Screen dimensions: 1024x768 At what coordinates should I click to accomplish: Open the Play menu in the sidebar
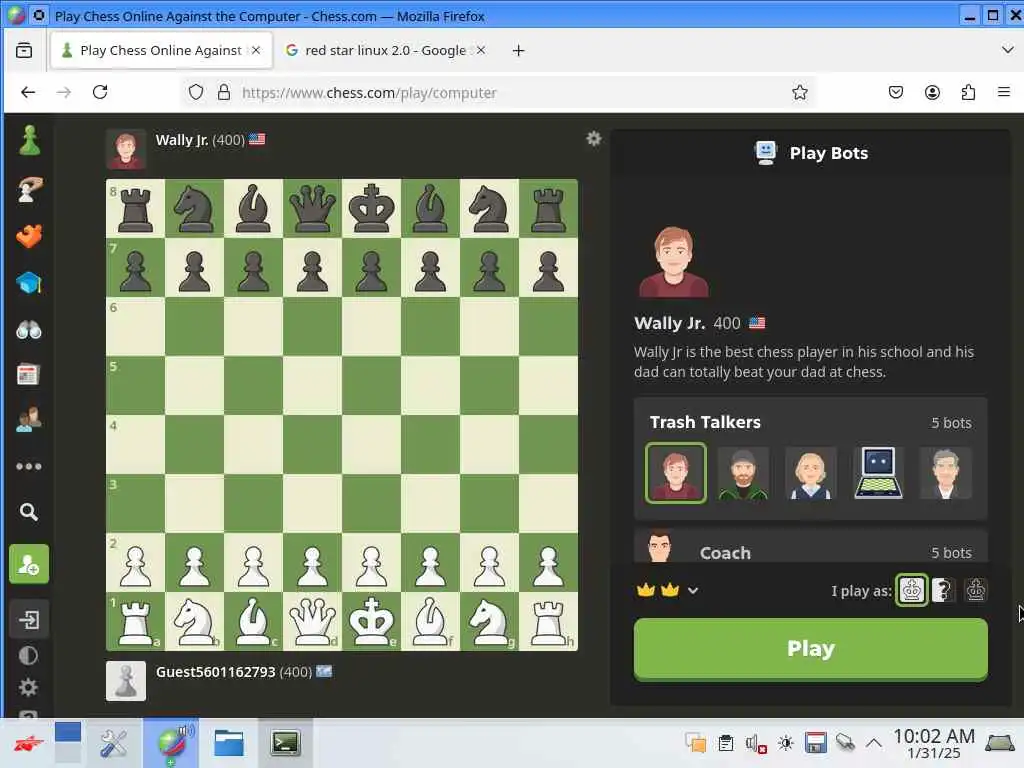pyautogui.click(x=29, y=189)
